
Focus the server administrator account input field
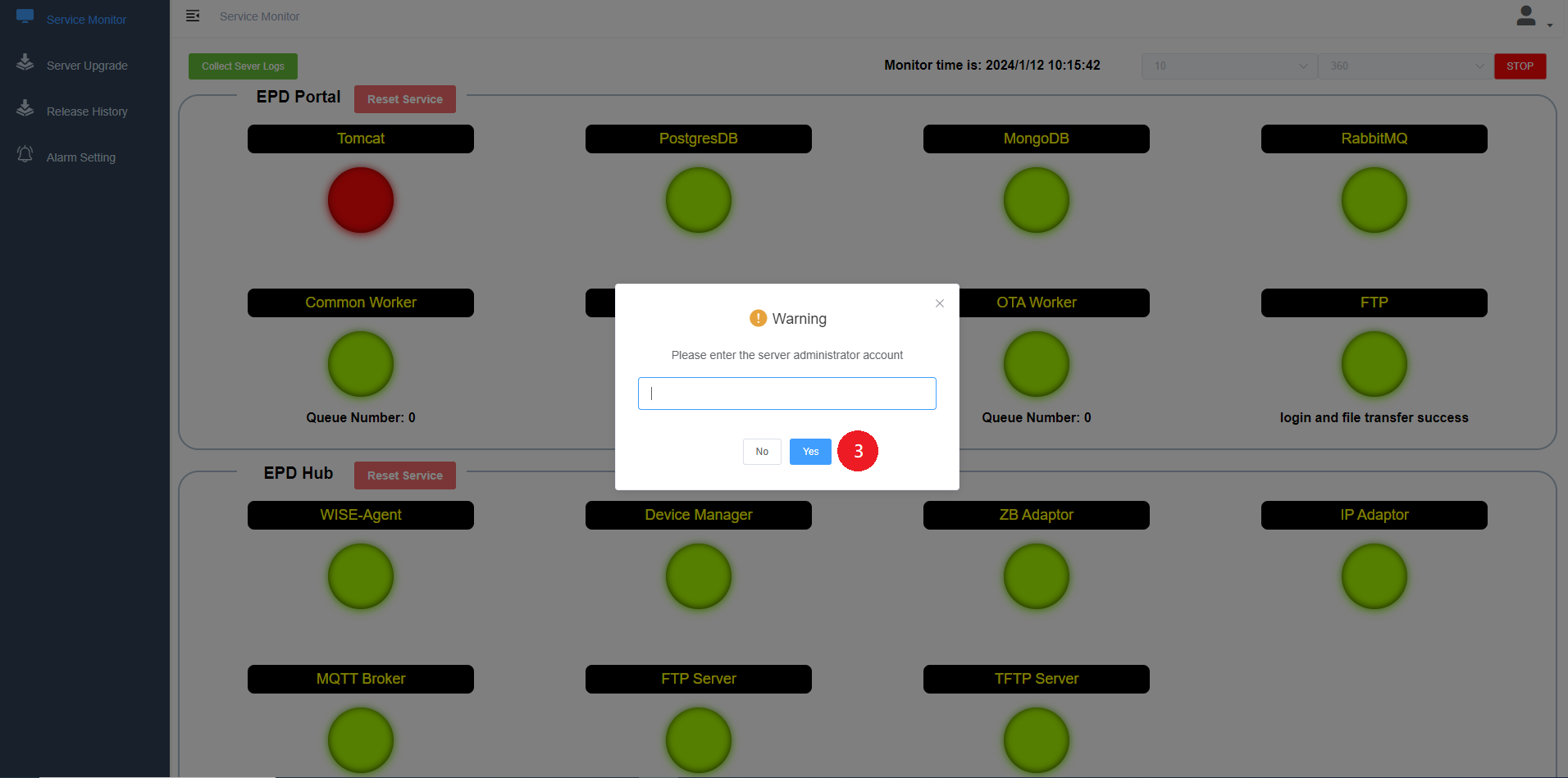tap(786, 394)
